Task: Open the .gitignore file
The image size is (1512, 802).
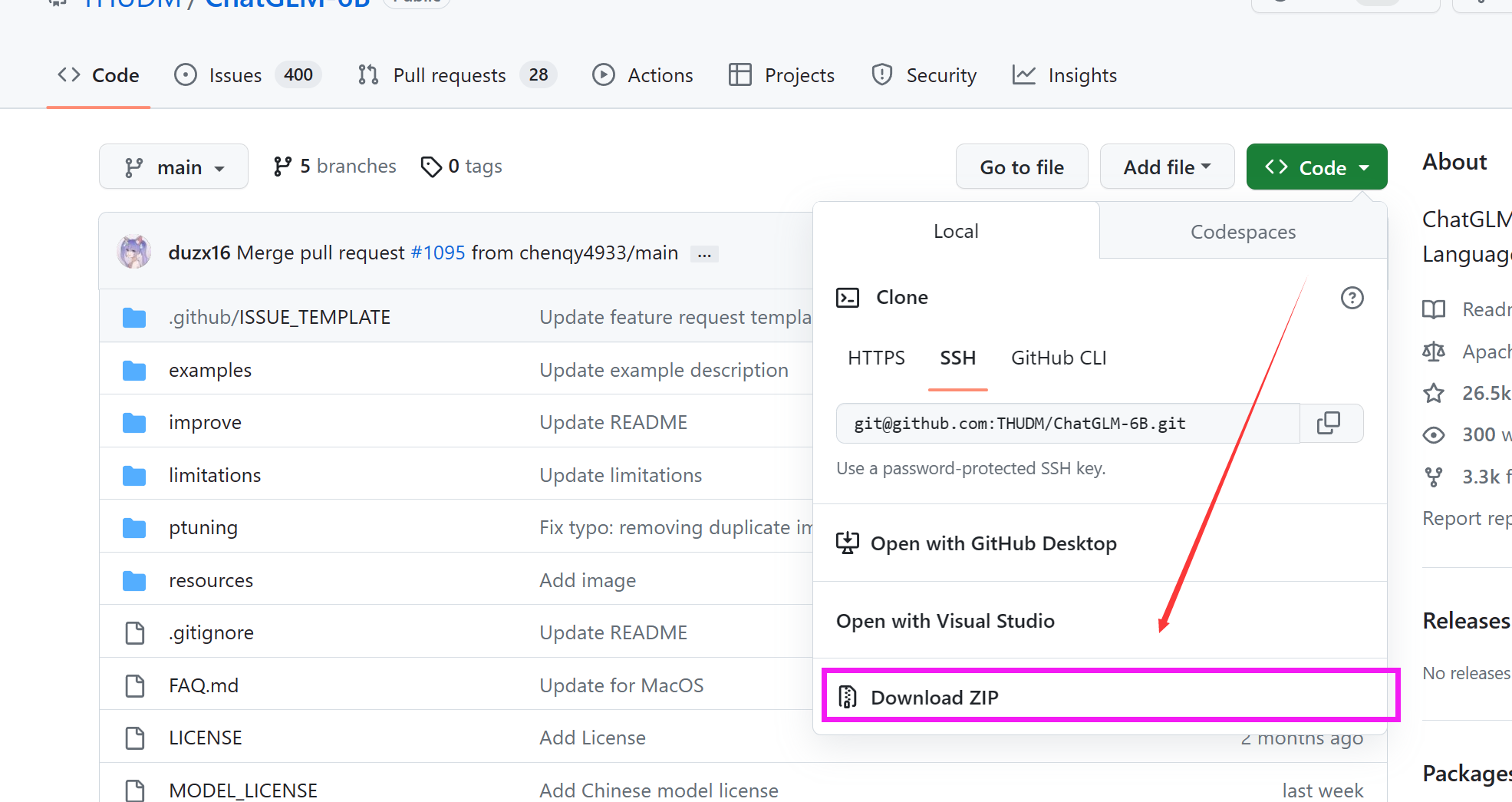Action: point(211,633)
